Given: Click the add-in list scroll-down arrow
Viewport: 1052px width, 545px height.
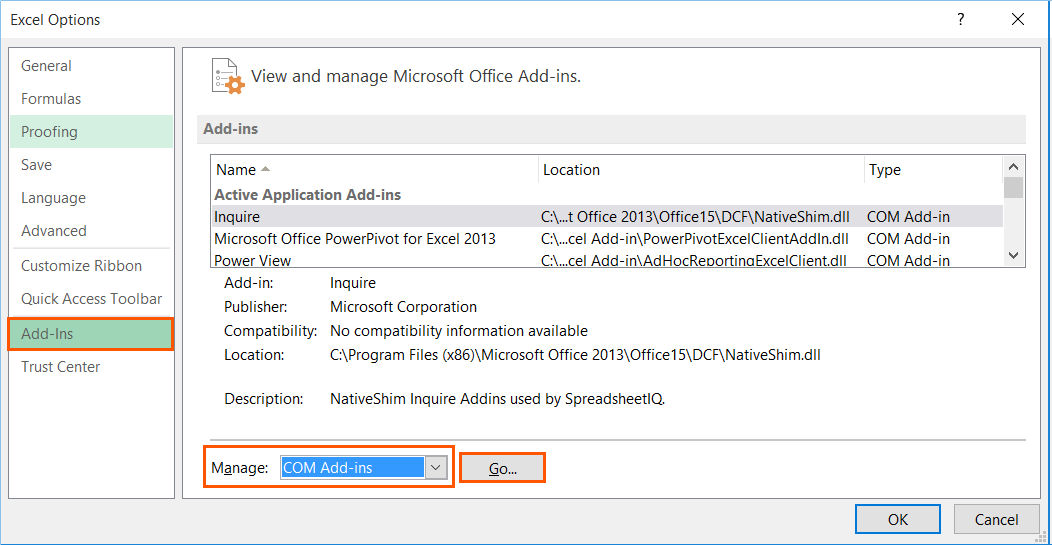Looking at the screenshot, I should [1014, 255].
